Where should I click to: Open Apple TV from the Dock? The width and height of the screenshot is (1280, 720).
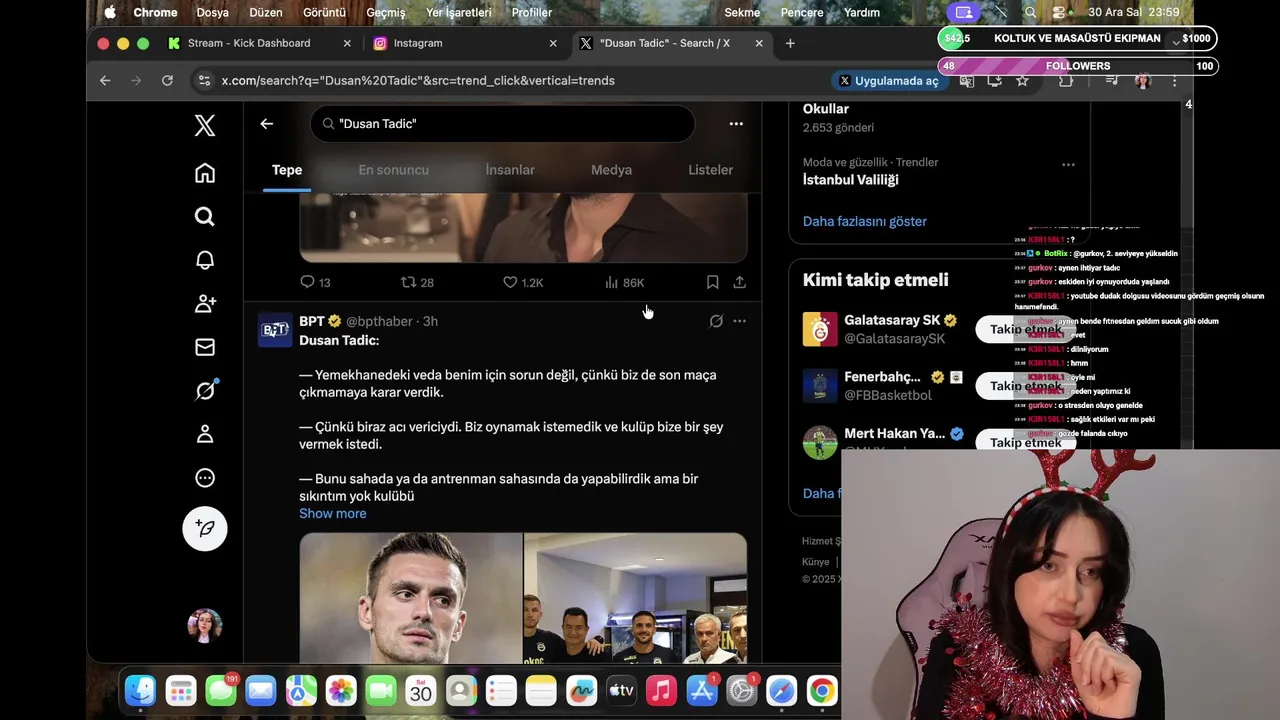tap(621, 691)
